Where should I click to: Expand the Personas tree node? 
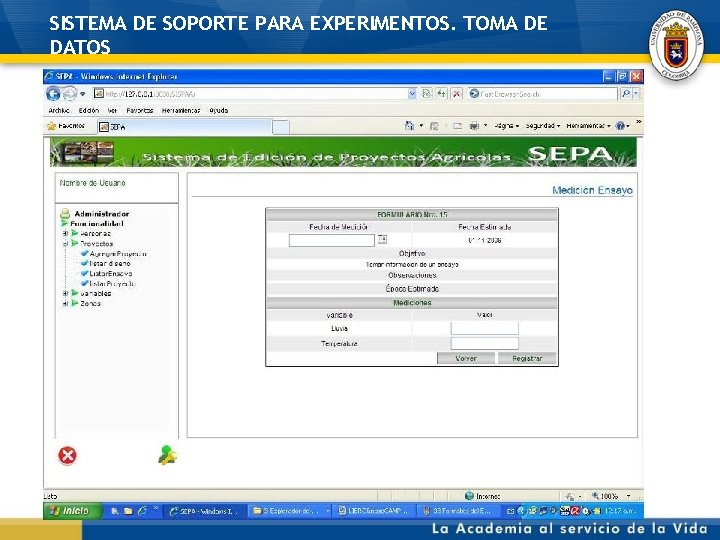[65, 233]
